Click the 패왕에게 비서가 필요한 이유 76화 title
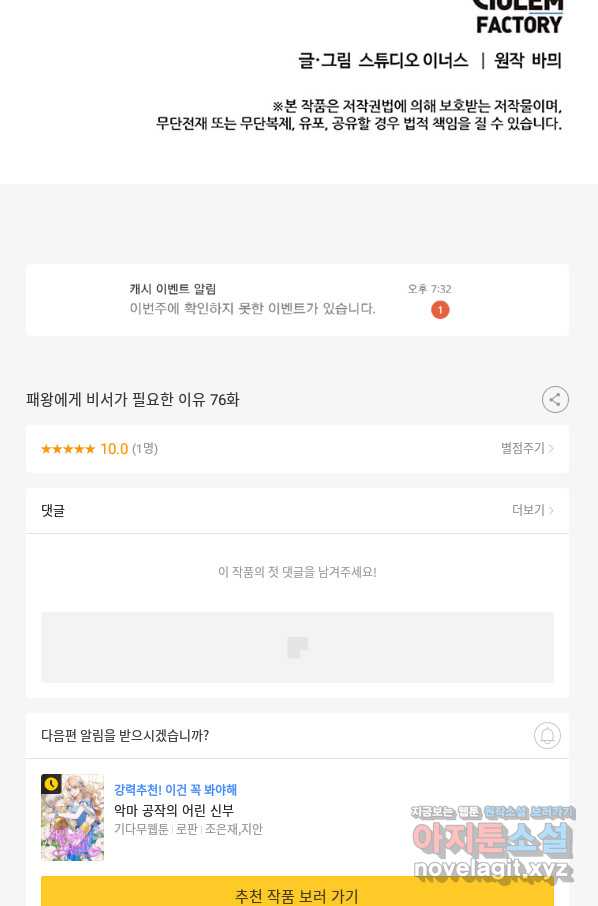 tap(132, 399)
